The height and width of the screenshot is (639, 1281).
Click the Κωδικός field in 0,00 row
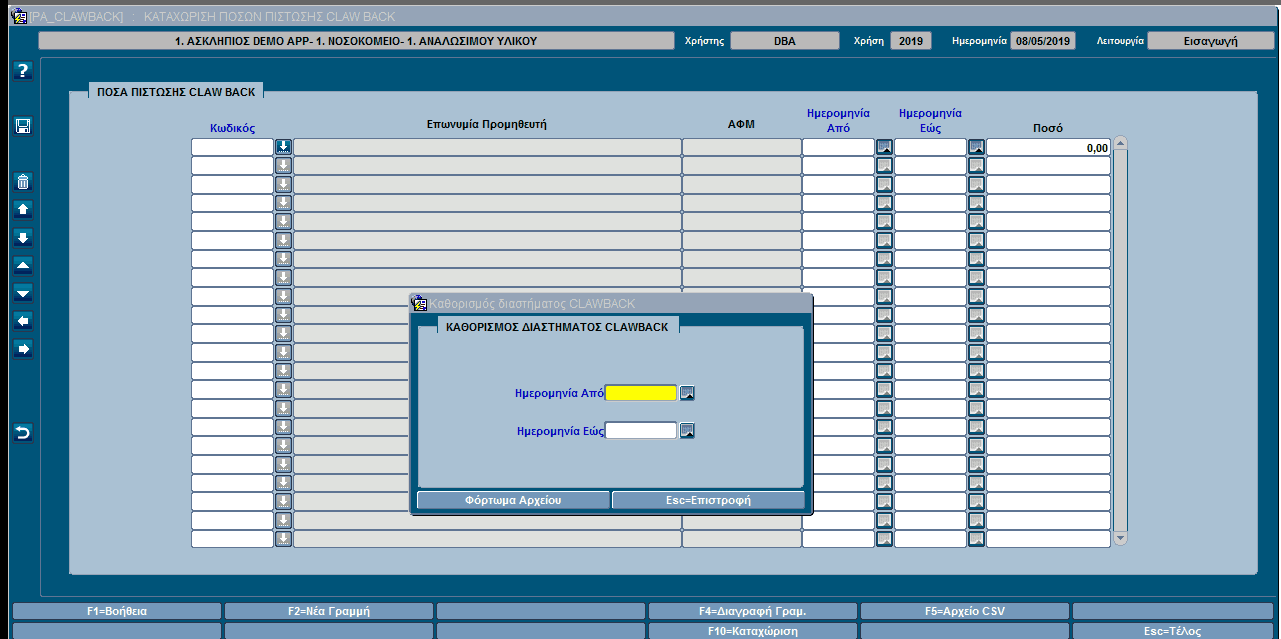click(x=232, y=147)
